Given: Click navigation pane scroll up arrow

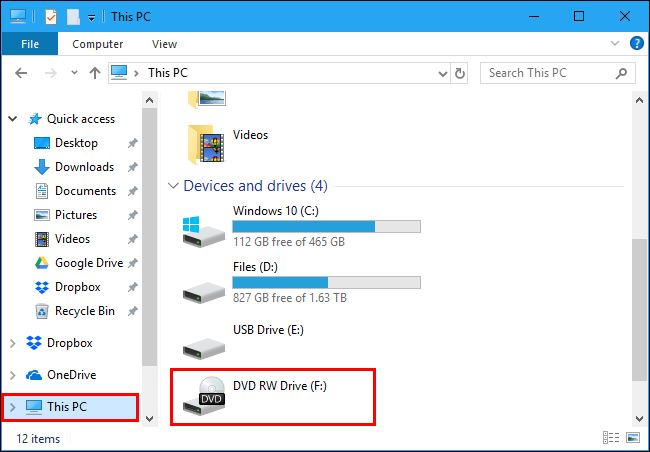Looking at the screenshot, I should 150,100.
